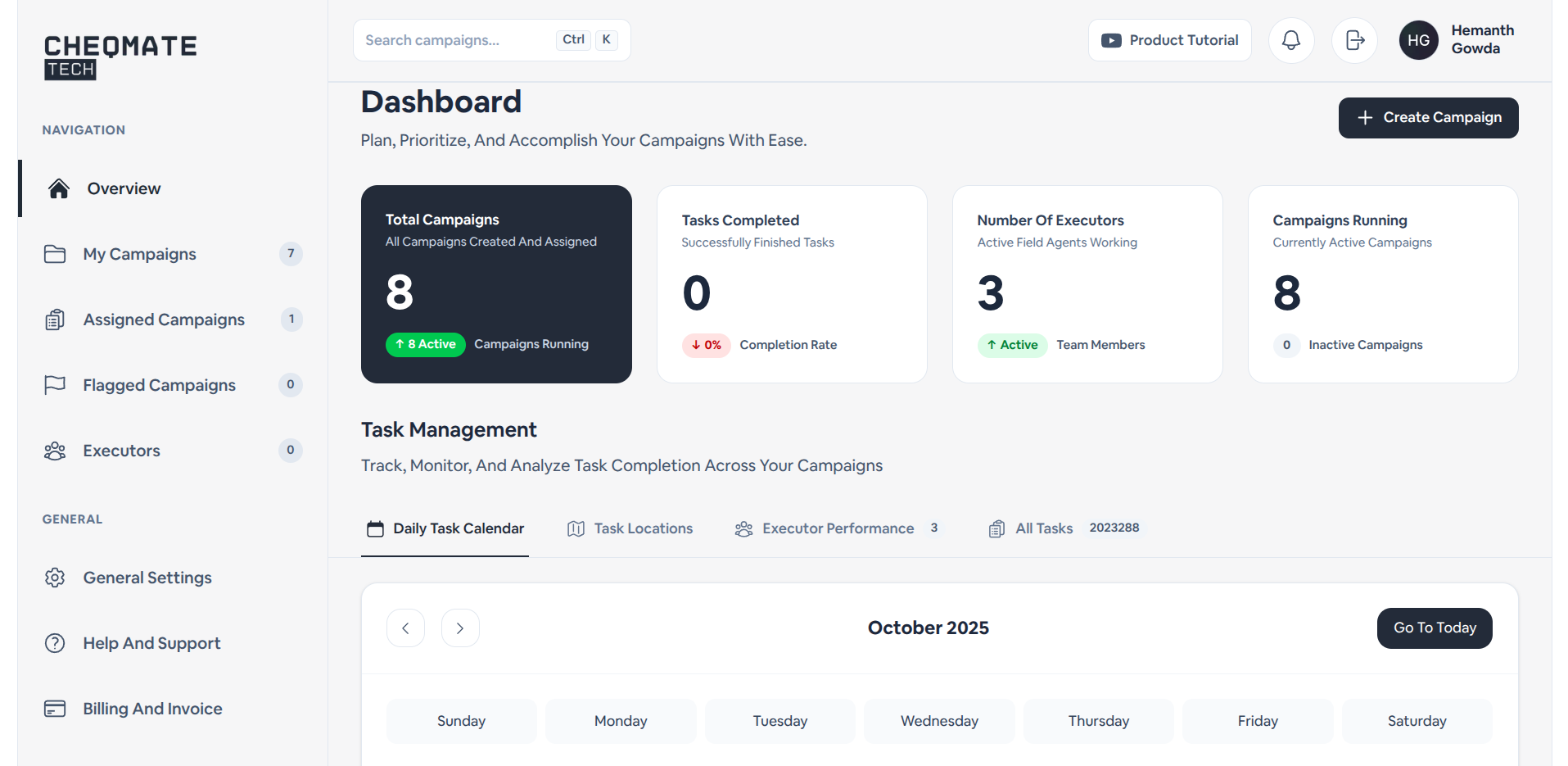Open the Executor Performance tab
The width and height of the screenshot is (1568, 766).
[x=837, y=528]
